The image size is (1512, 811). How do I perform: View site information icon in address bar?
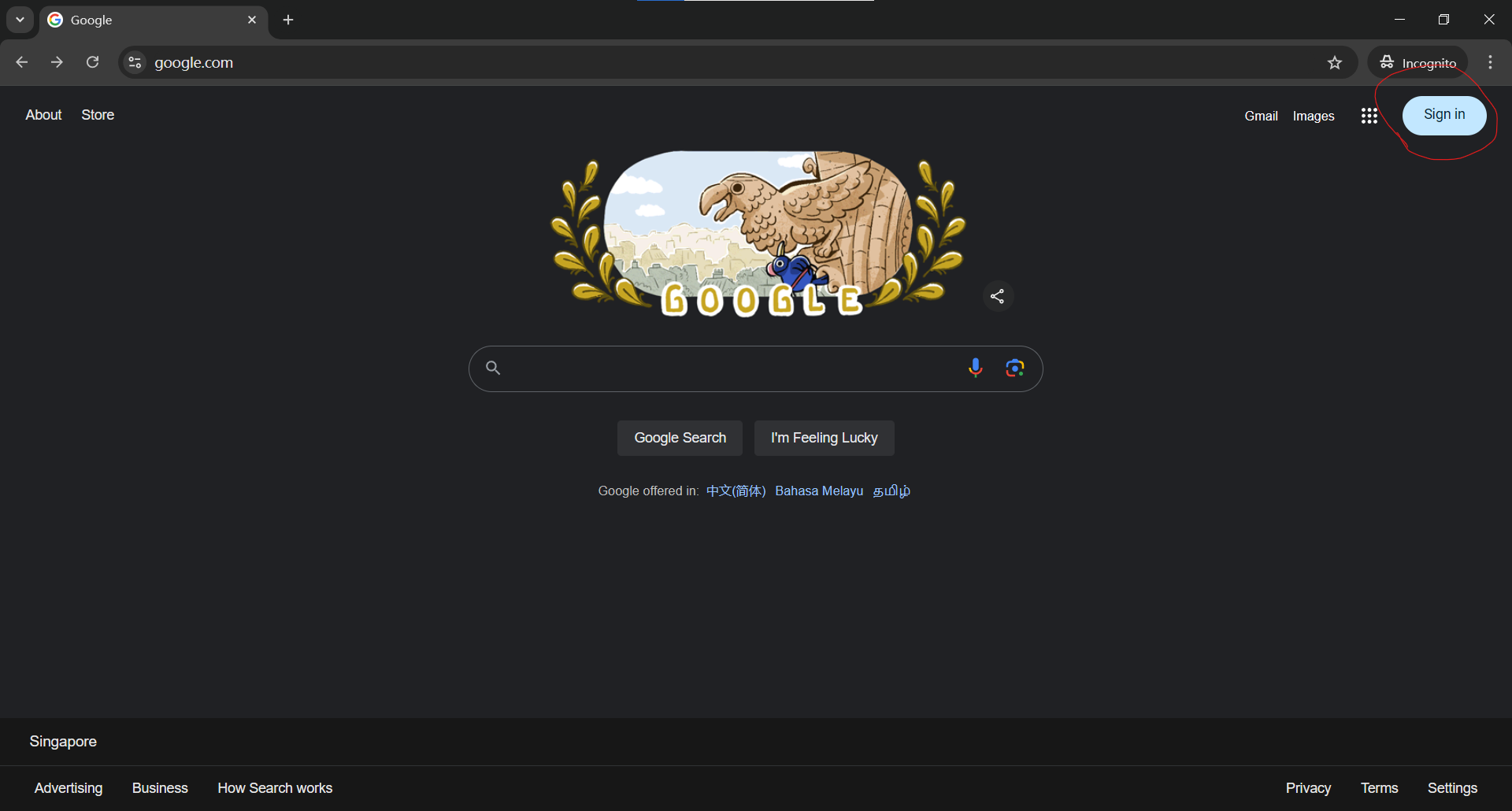pos(135,62)
